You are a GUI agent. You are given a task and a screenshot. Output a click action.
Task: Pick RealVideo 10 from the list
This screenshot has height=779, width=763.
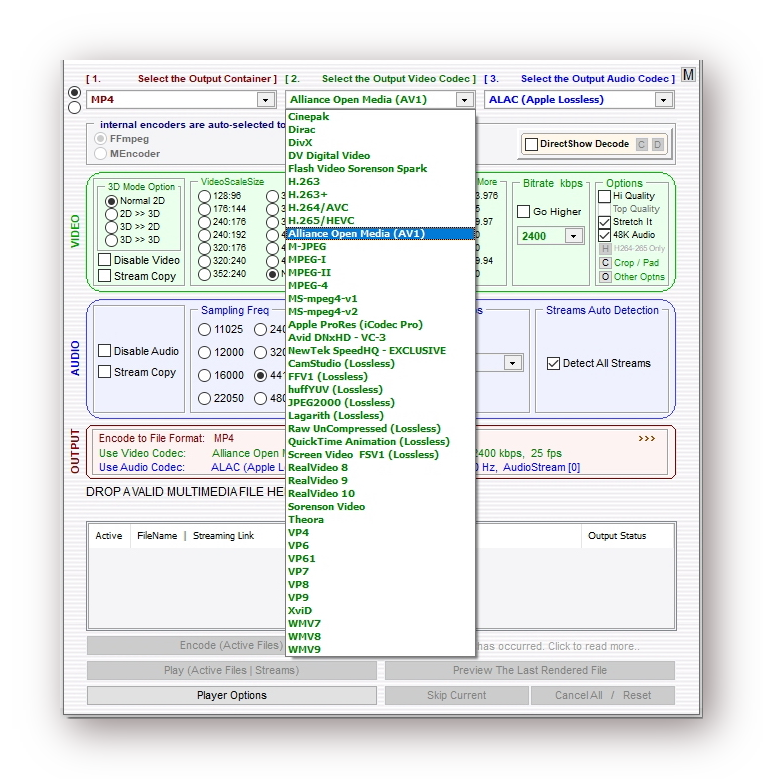(381, 494)
